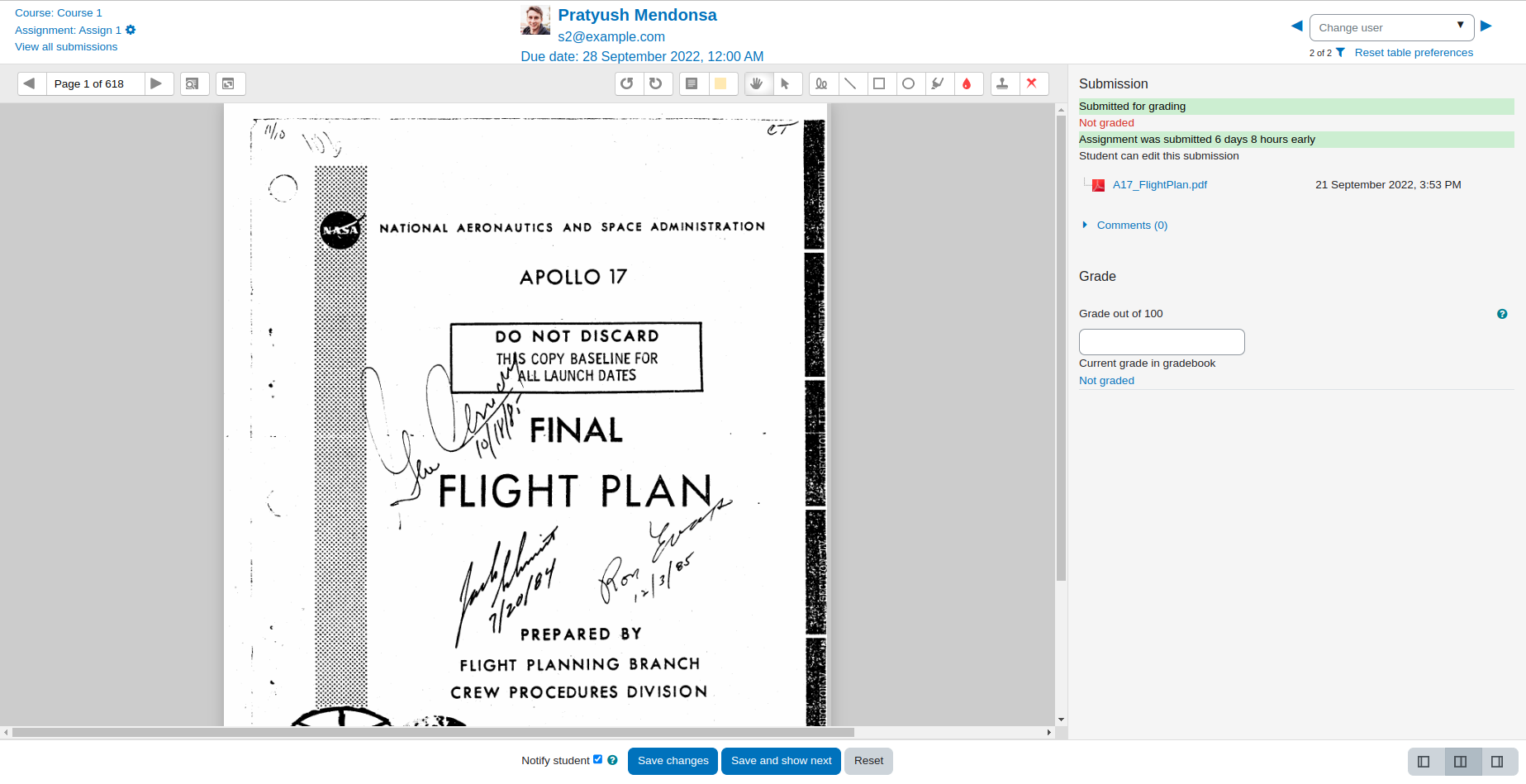Screen dimensions: 1526x784
Task: Click Reset table preferences link
Action: click(x=1414, y=53)
